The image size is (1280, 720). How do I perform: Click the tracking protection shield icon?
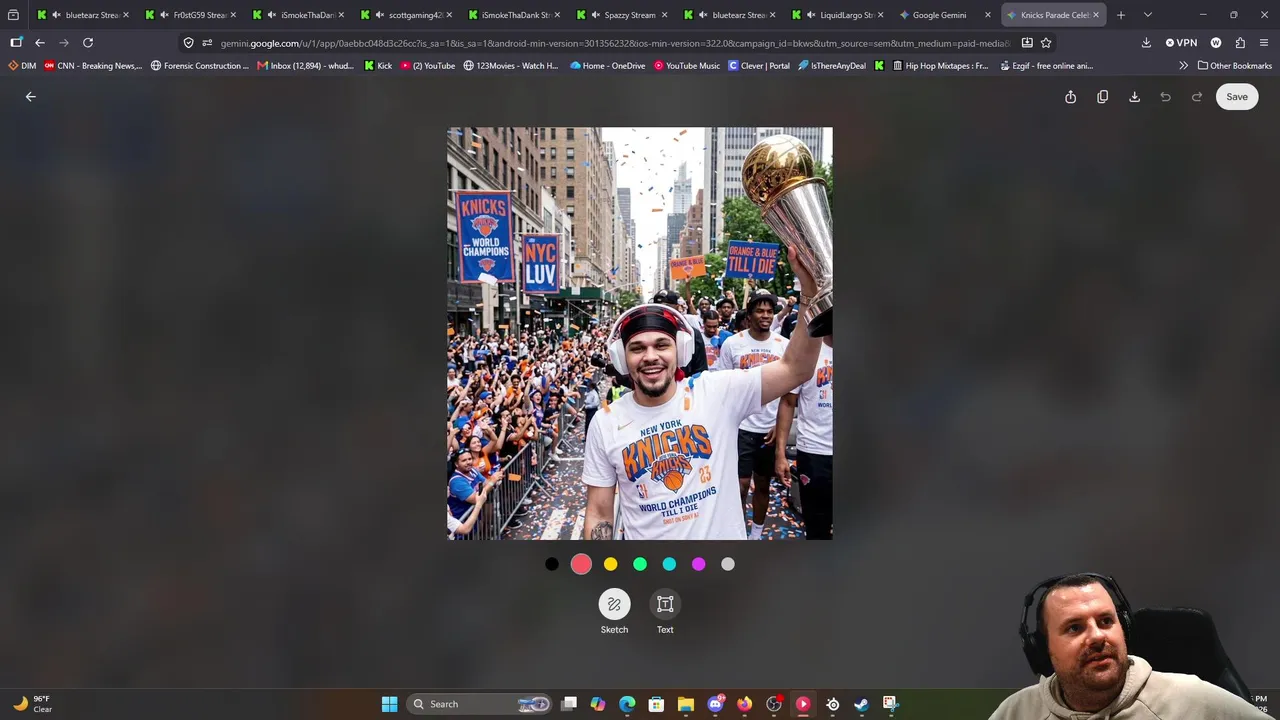(188, 43)
